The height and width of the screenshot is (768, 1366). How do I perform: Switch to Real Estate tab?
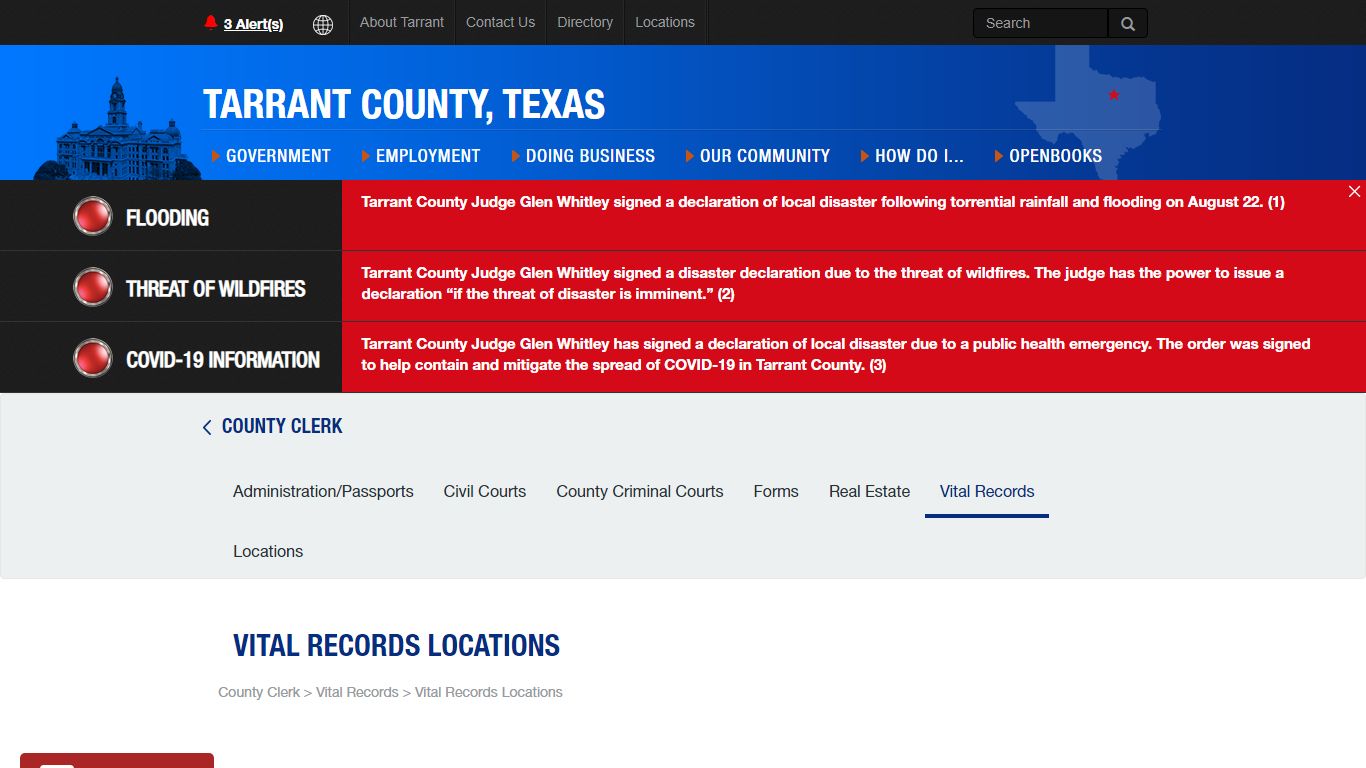[869, 491]
